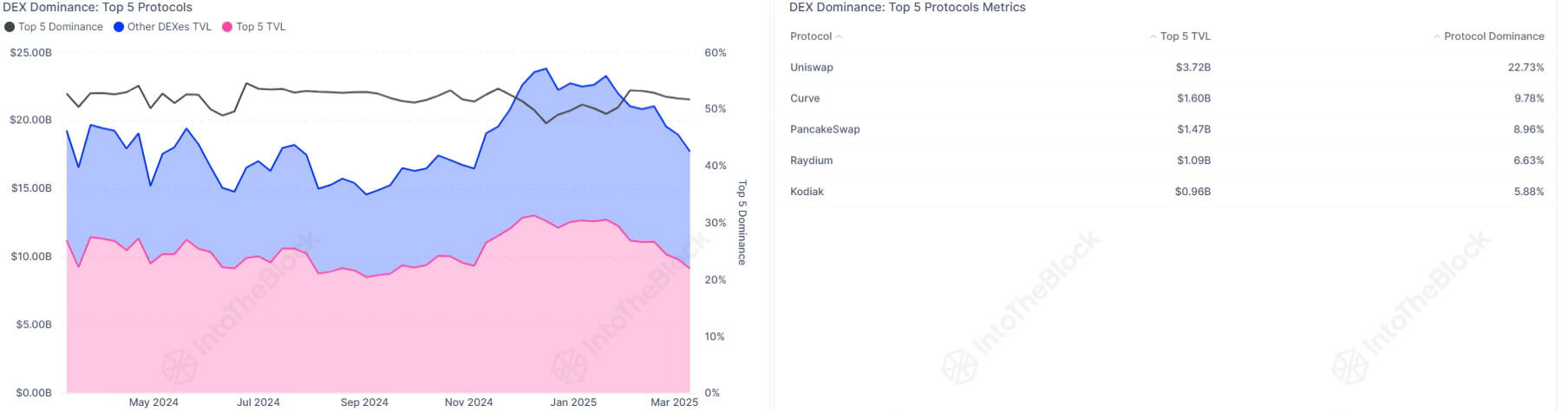Sort by the Protocol Dominance column header text
The width and height of the screenshot is (1568, 412).
coord(1493,36)
